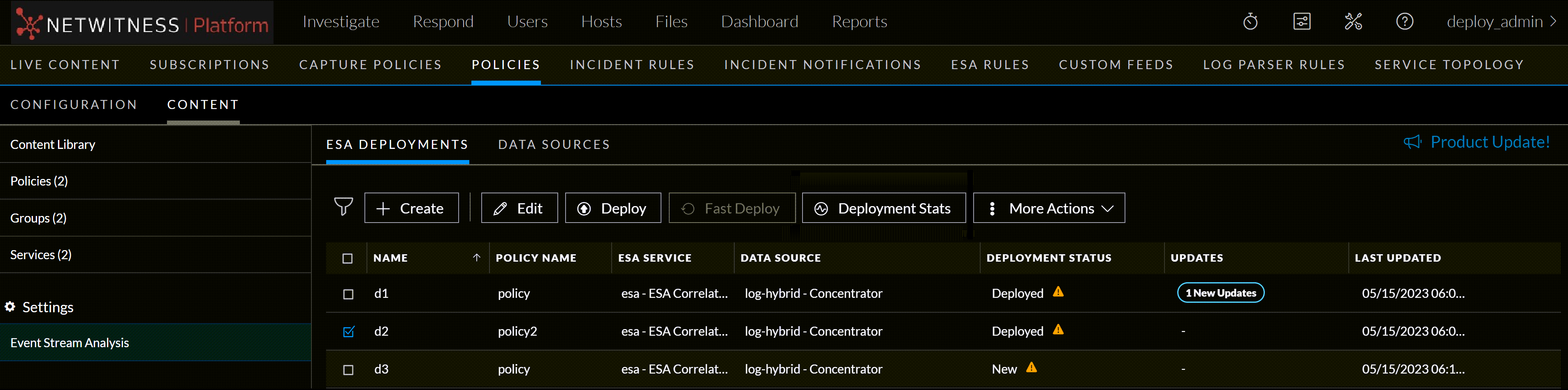Click the 1 New Updates badge on d1
1568x390 pixels.
(x=1220, y=292)
